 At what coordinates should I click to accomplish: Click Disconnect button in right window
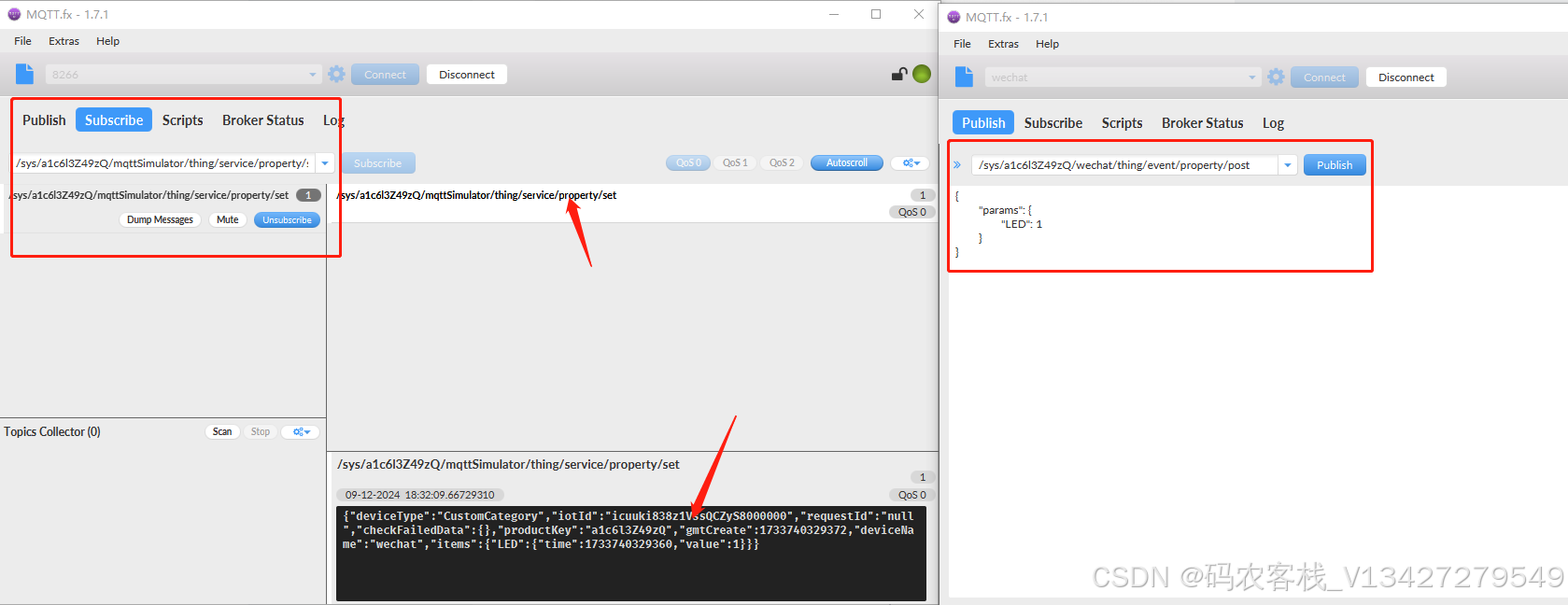click(1406, 77)
